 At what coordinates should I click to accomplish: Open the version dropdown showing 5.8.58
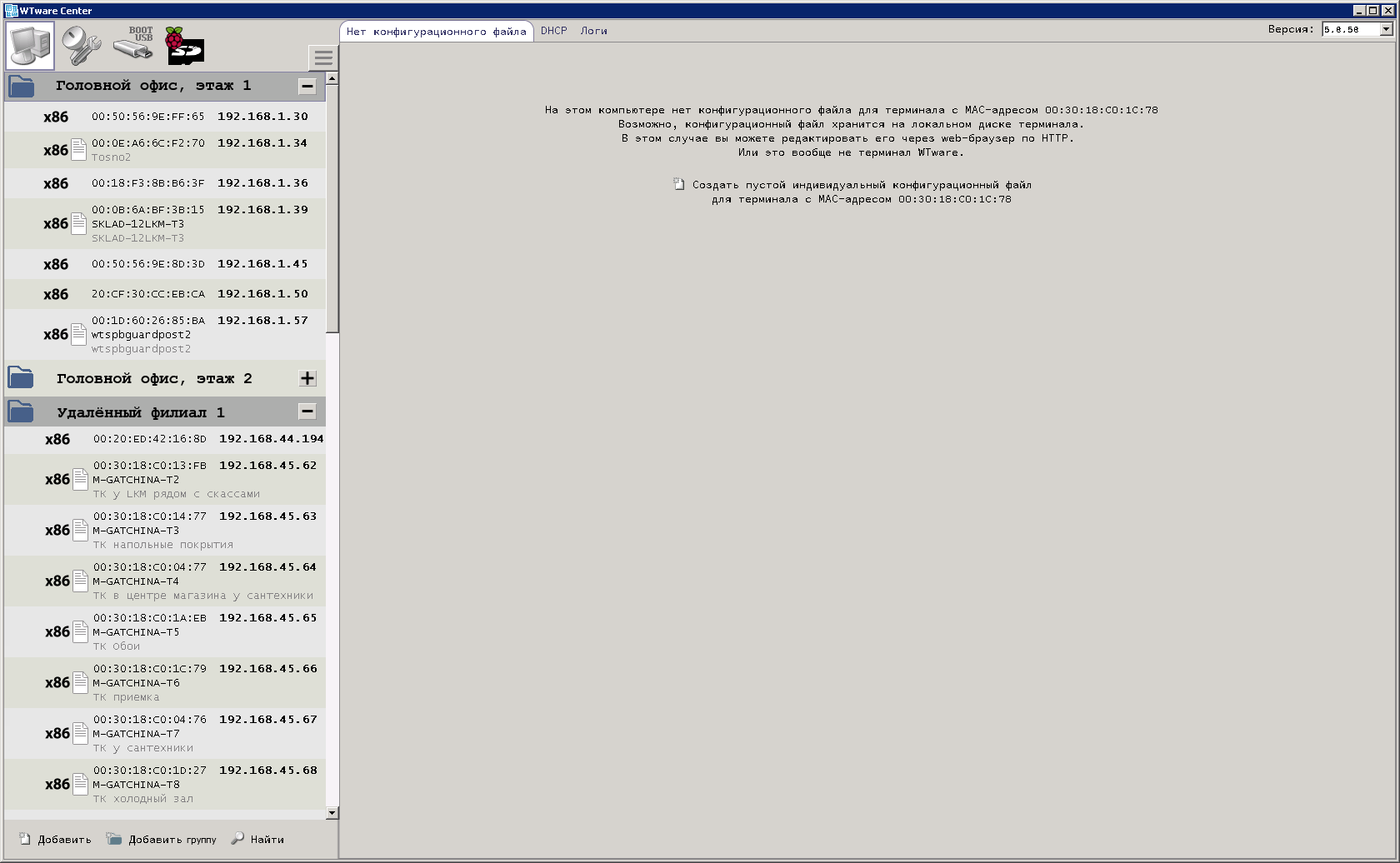pyautogui.click(x=1385, y=29)
